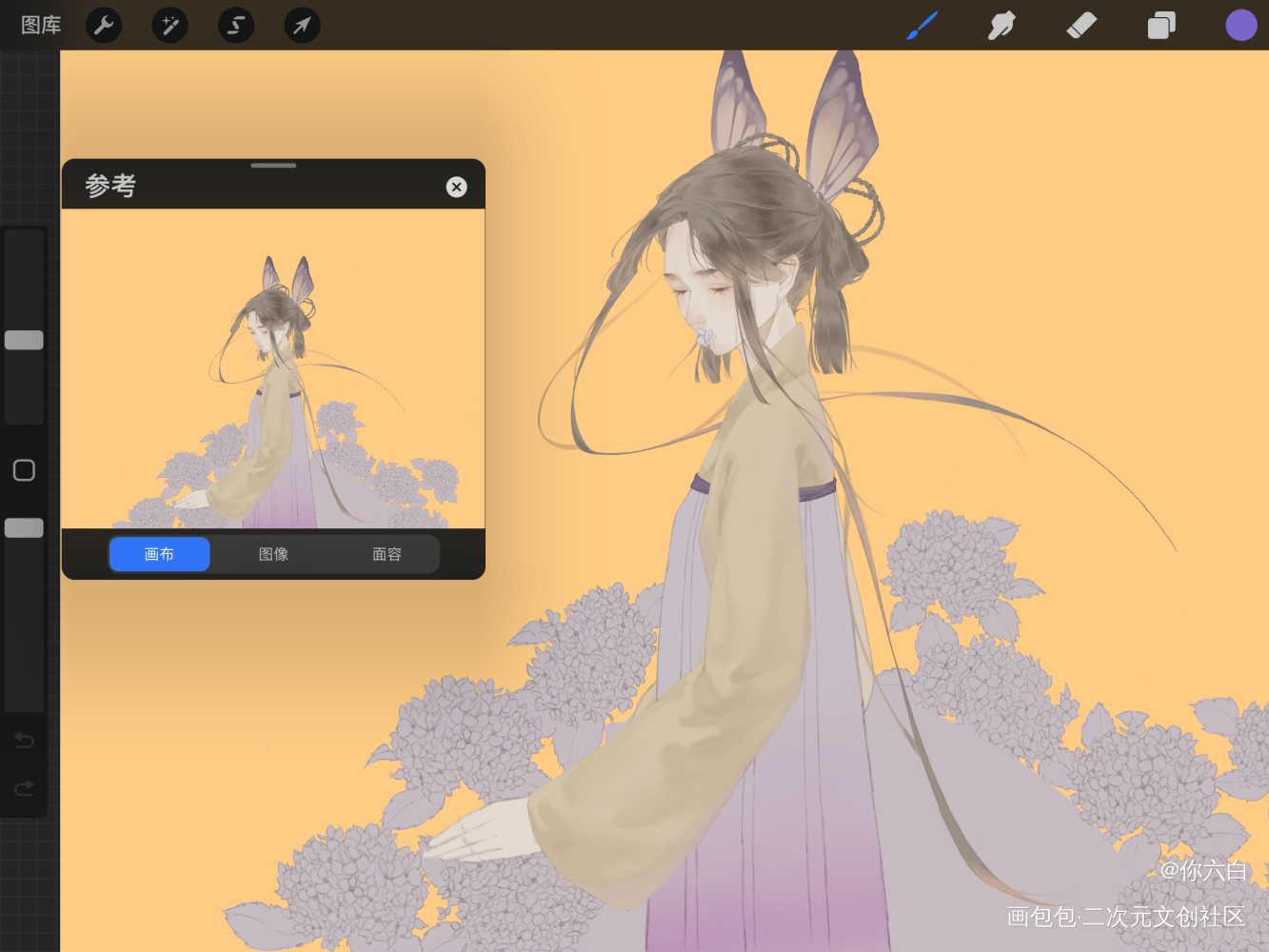Click the 参考 panel title
The image size is (1269, 952).
point(110,186)
